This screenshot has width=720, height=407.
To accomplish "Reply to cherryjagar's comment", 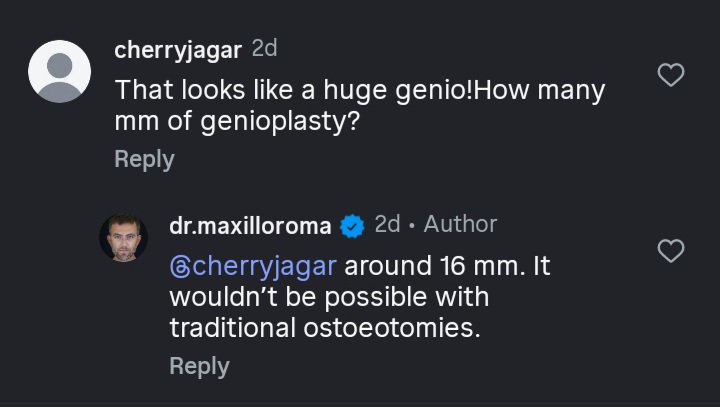I will tap(144, 159).
